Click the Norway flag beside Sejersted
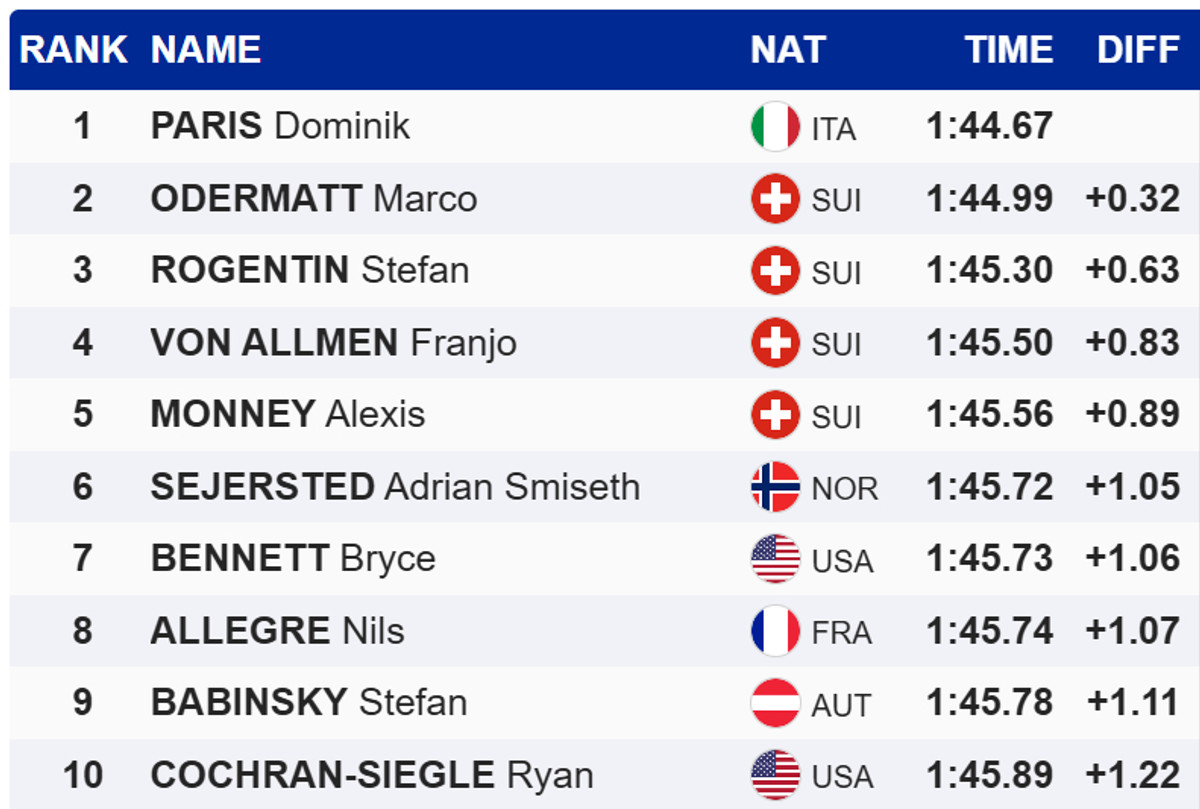Image resolution: width=1200 pixels, height=809 pixels. pos(775,487)
